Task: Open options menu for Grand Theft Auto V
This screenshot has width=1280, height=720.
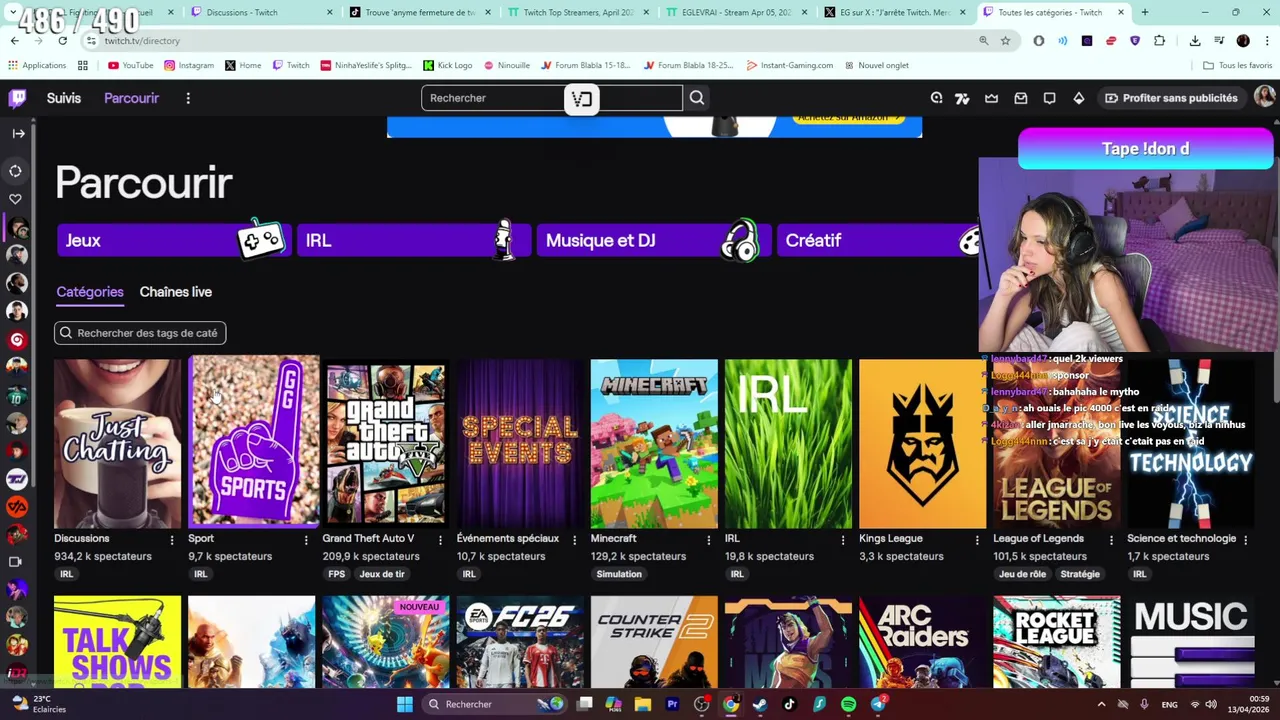Action: [x=440, y=540]
